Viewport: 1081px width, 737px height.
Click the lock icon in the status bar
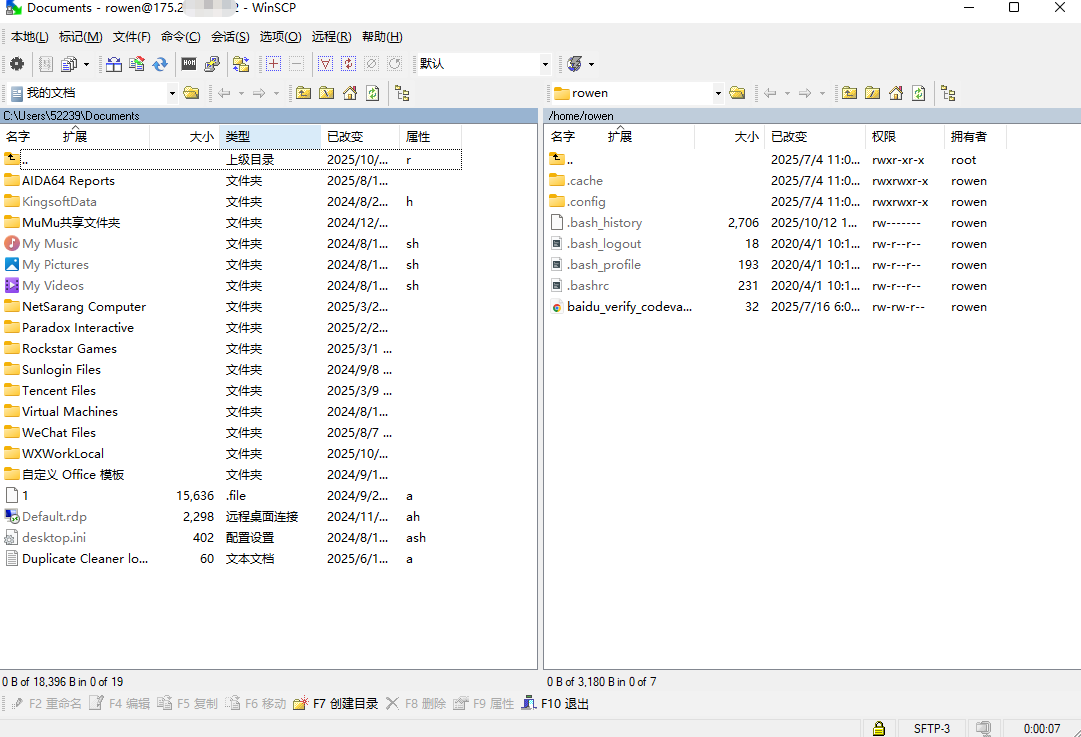click(879, 728)
